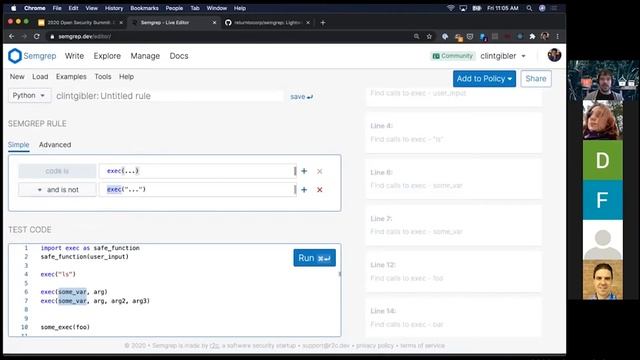Add pattern after exec(...) row
The width and height of the screenshot is (640, 360).
click(x=304, y=171)
